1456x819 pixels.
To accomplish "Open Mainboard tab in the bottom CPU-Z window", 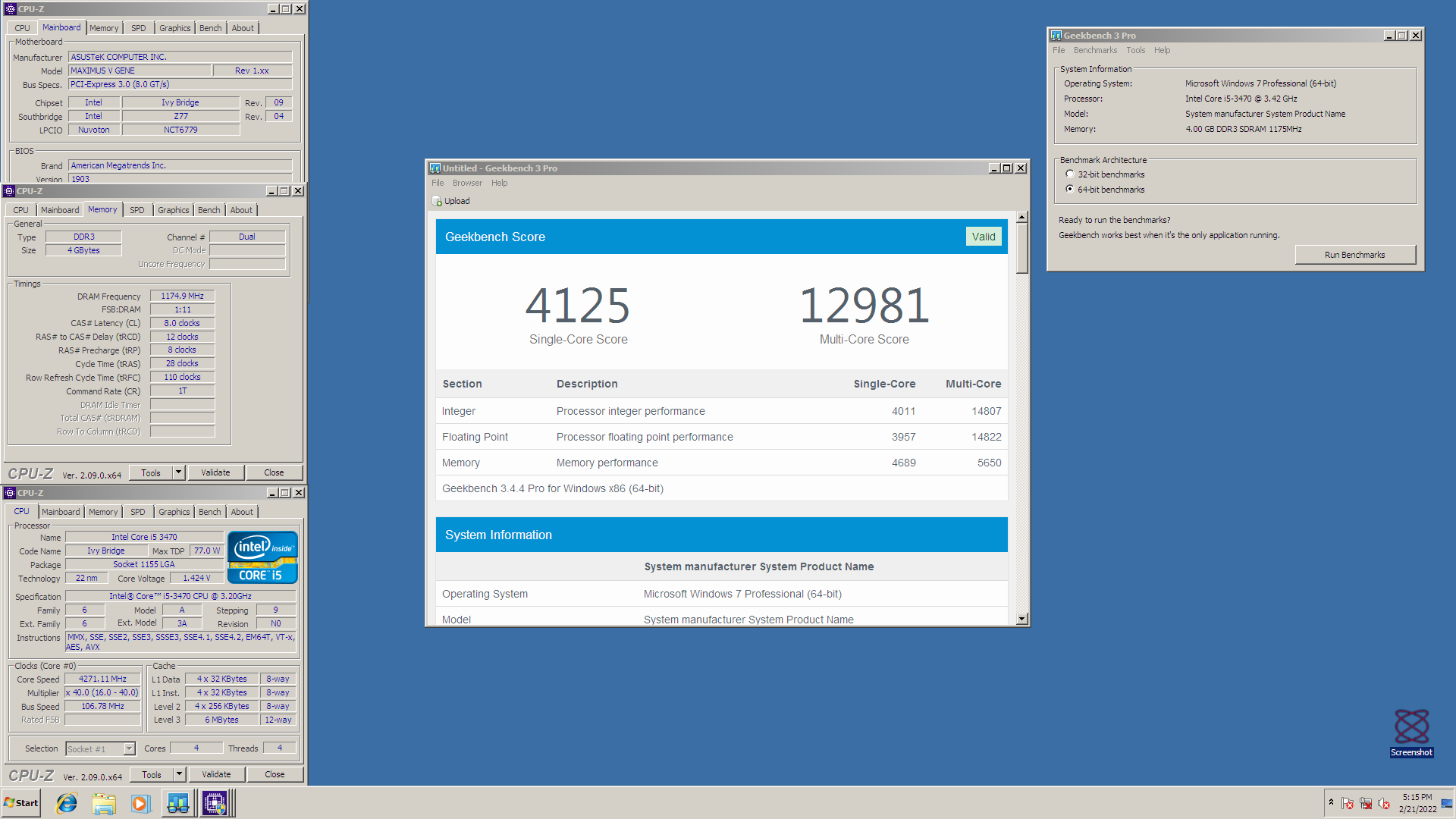I will click(61, 512).
